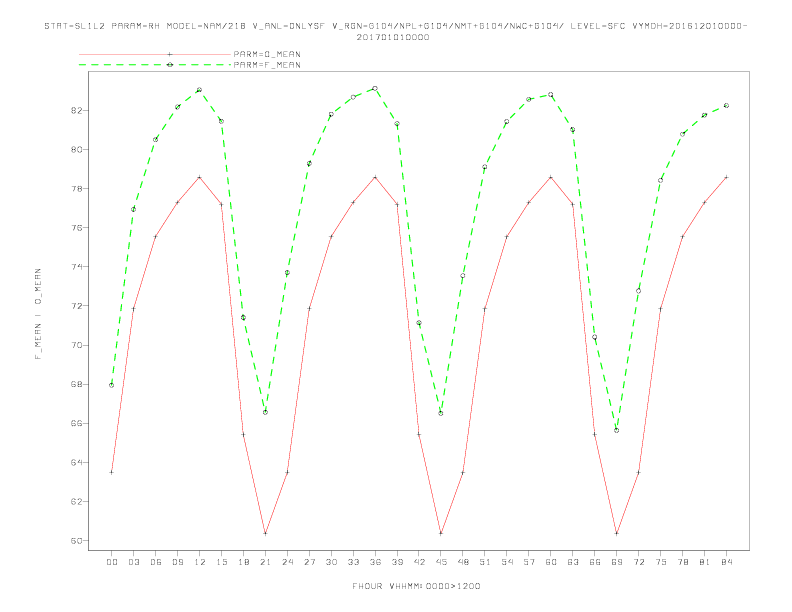Select the F_MEAN circle marker at hour 36
Screen dimensions: 792x612
click(375, 88)
